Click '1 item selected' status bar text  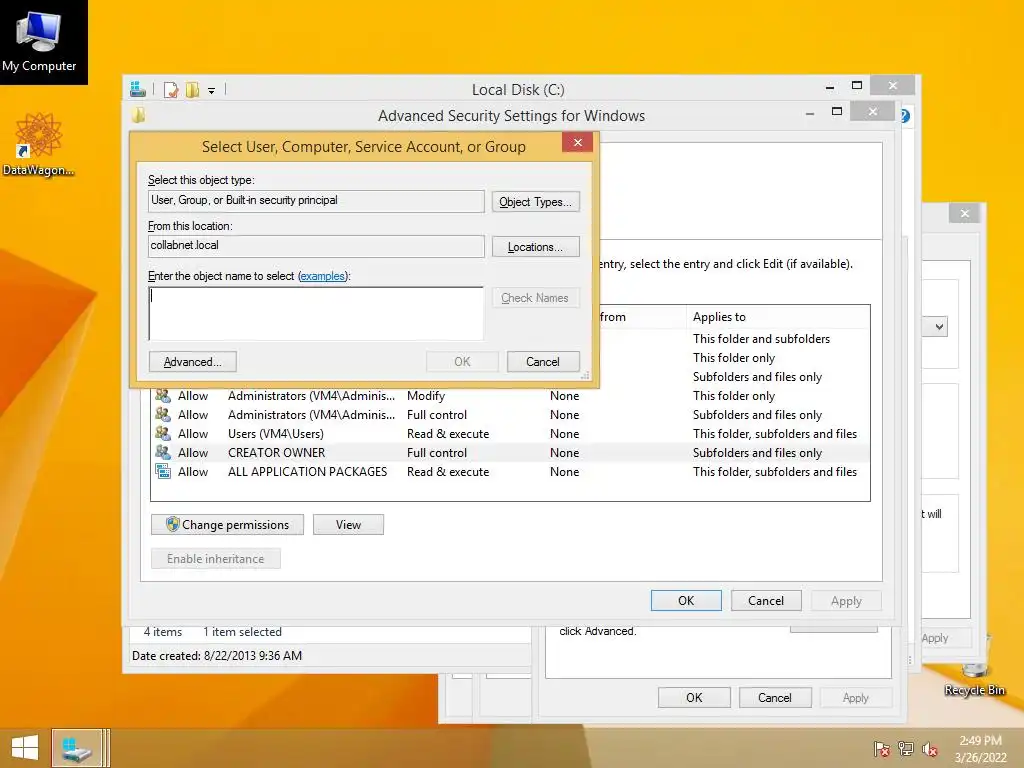pos(242,632)
